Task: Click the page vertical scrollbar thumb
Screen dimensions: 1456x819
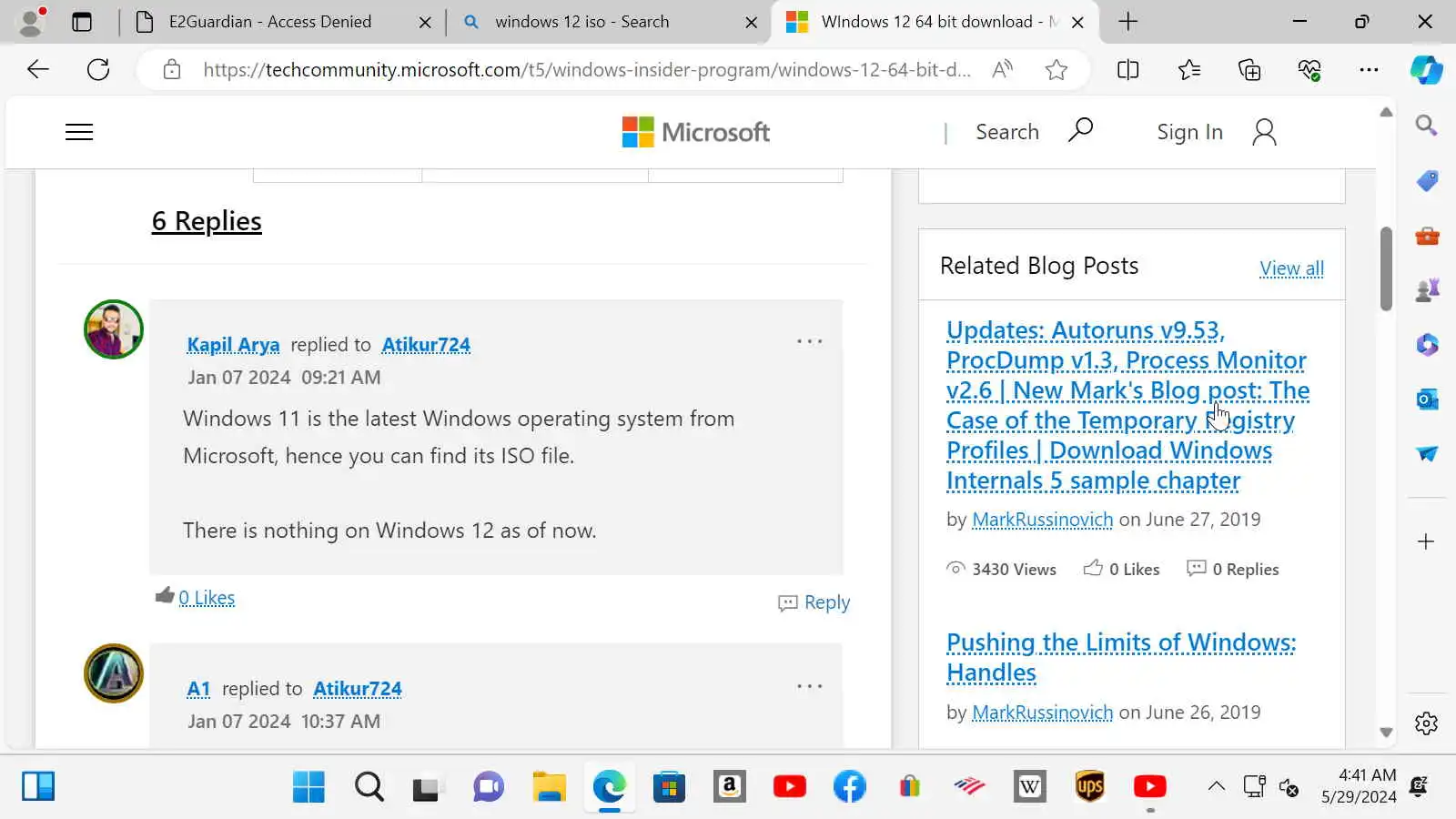Action: coord(1385,268)
